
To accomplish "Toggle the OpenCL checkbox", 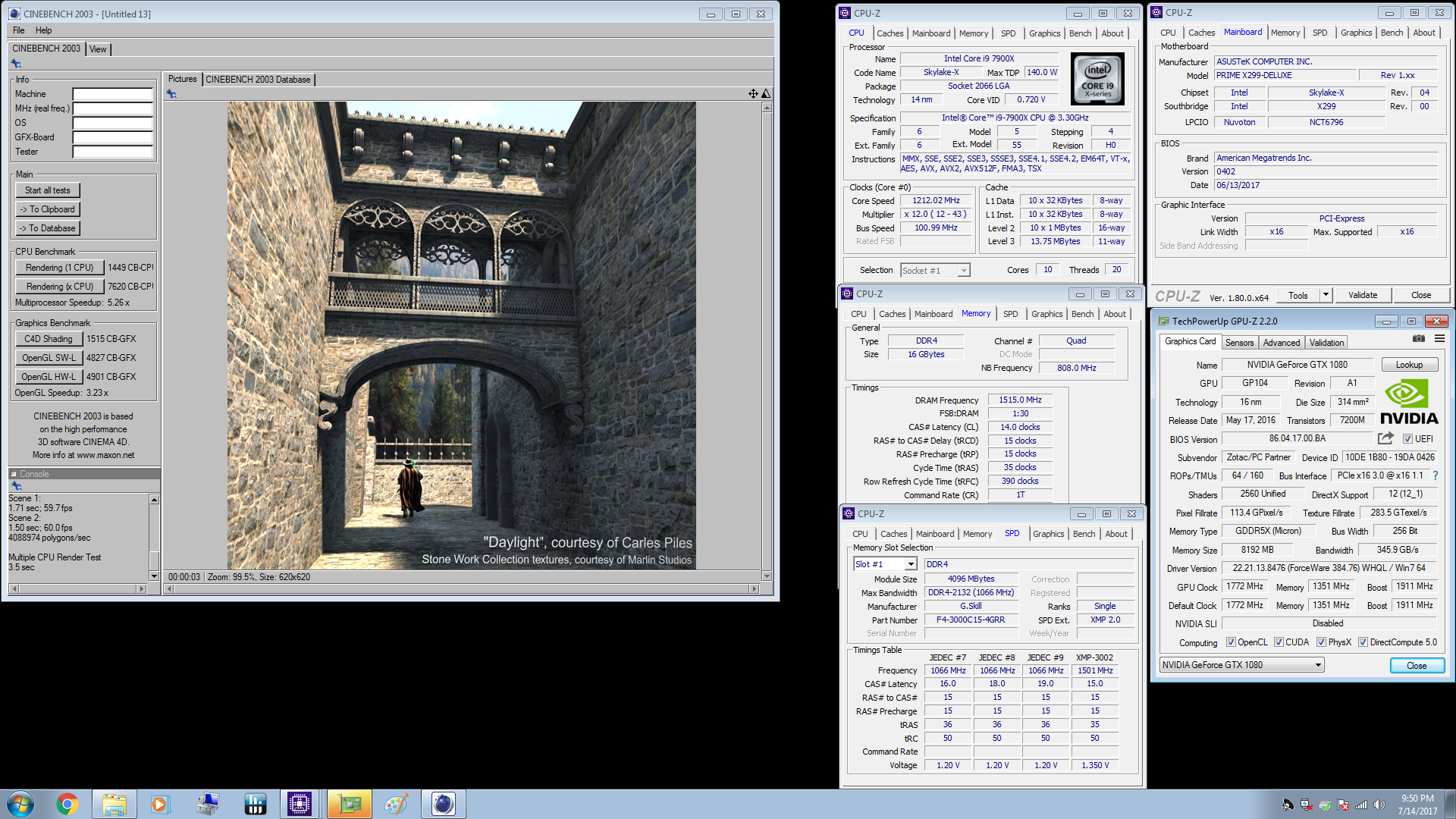I will 1231,642.
